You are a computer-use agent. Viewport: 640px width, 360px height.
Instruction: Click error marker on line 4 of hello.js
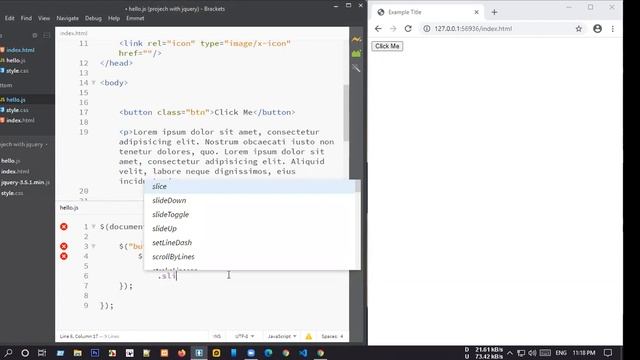[64, 256]
